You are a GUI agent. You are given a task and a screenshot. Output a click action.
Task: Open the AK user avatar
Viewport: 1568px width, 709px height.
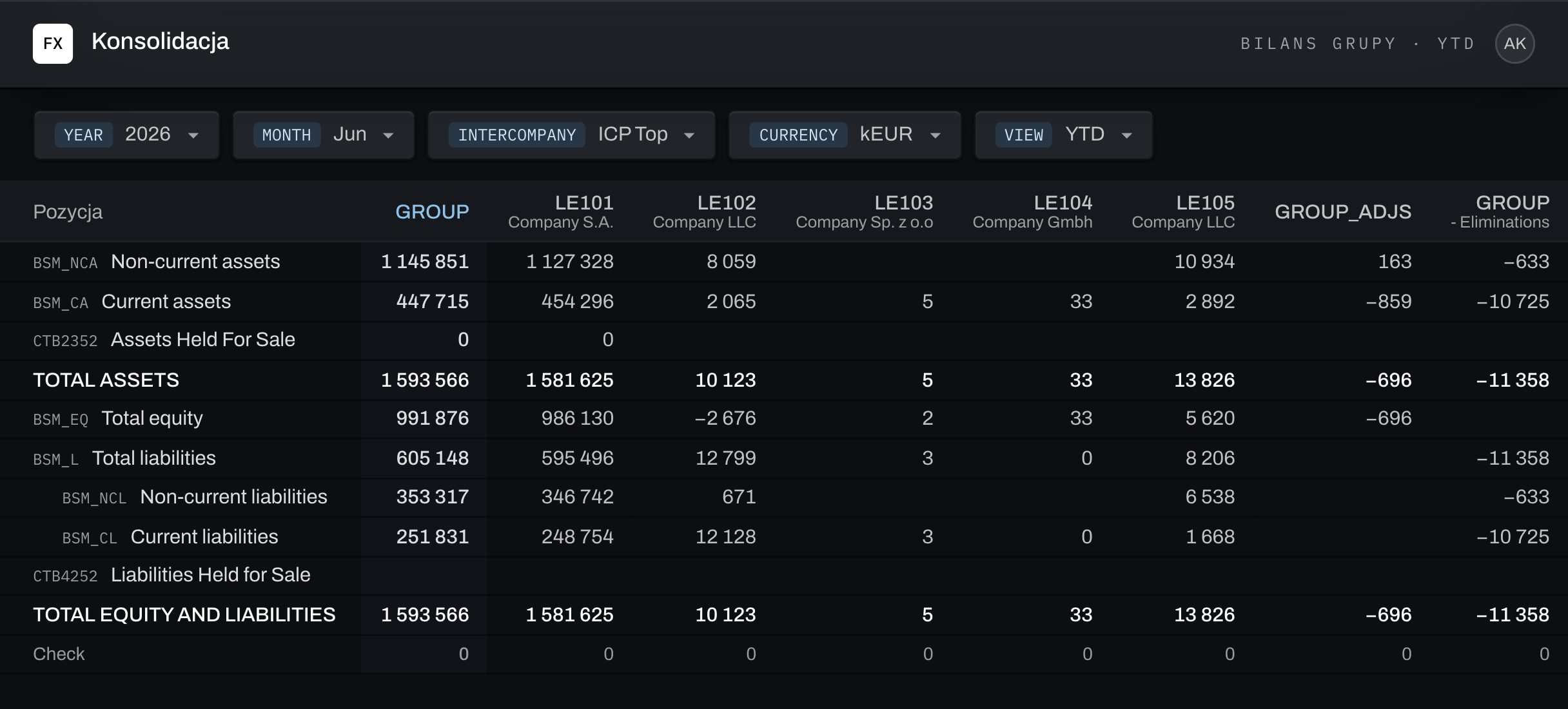click(1514, 44)
